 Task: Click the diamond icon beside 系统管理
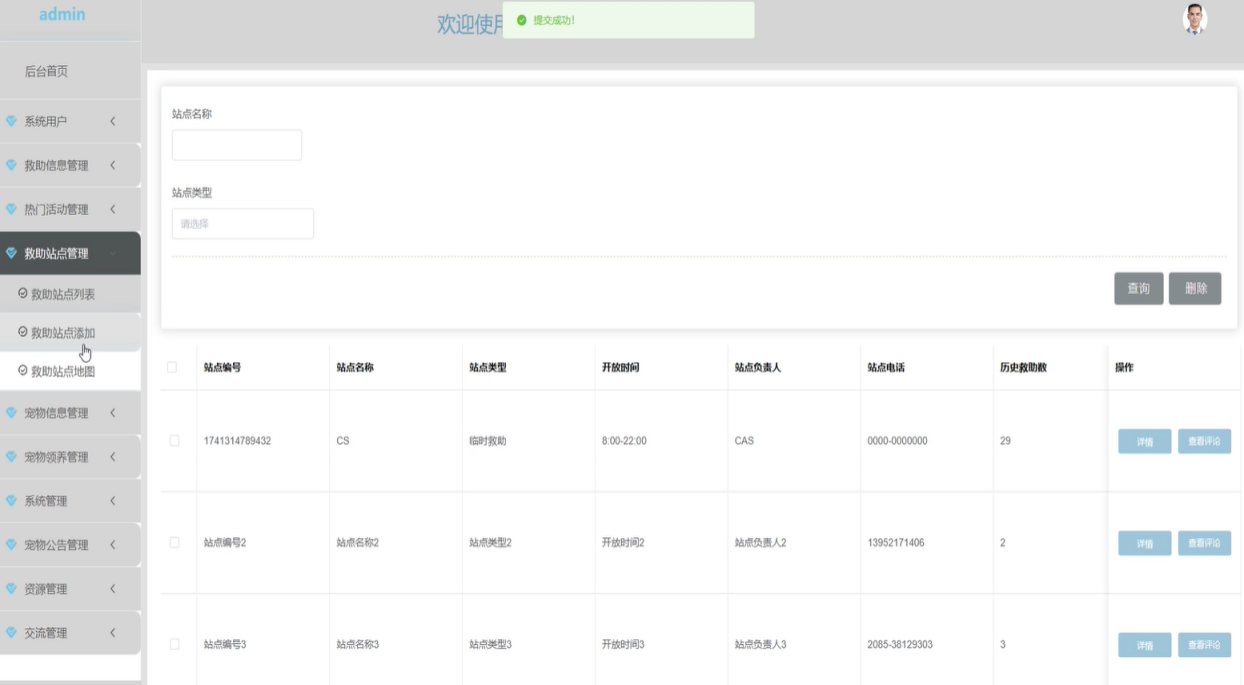(11, 501)
